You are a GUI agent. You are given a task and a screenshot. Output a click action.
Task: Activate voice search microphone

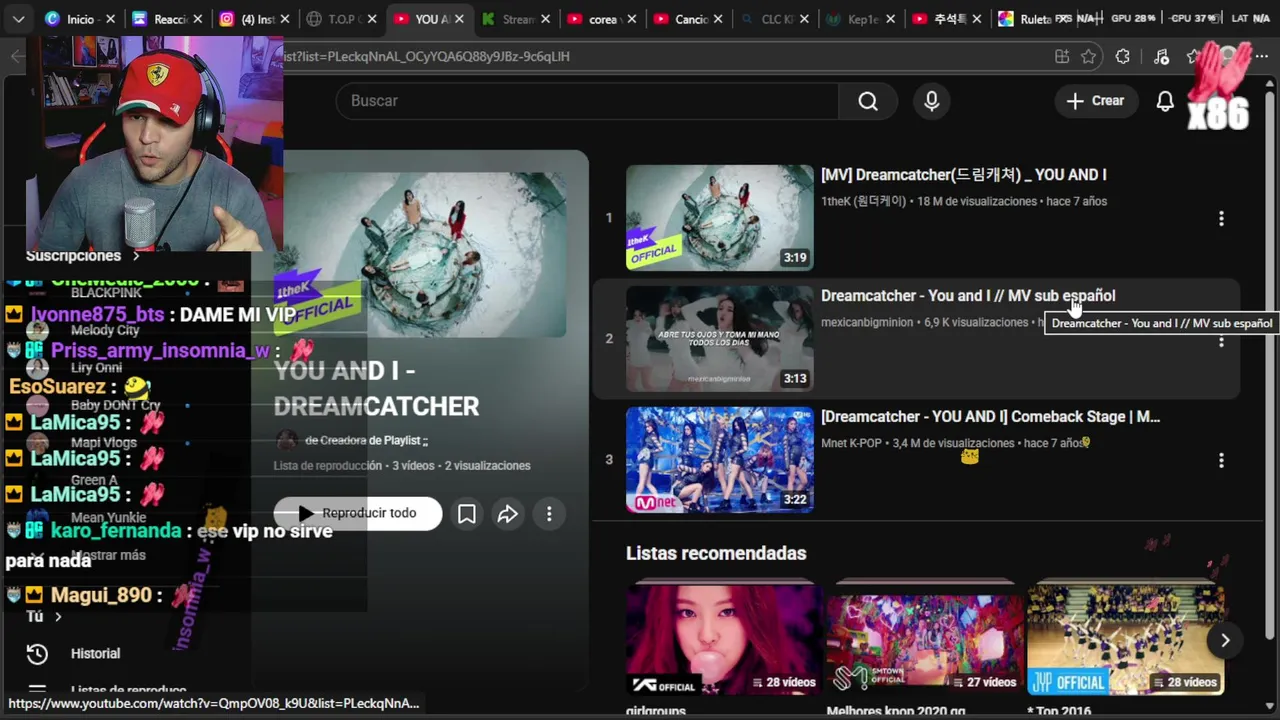click(932, 101)
